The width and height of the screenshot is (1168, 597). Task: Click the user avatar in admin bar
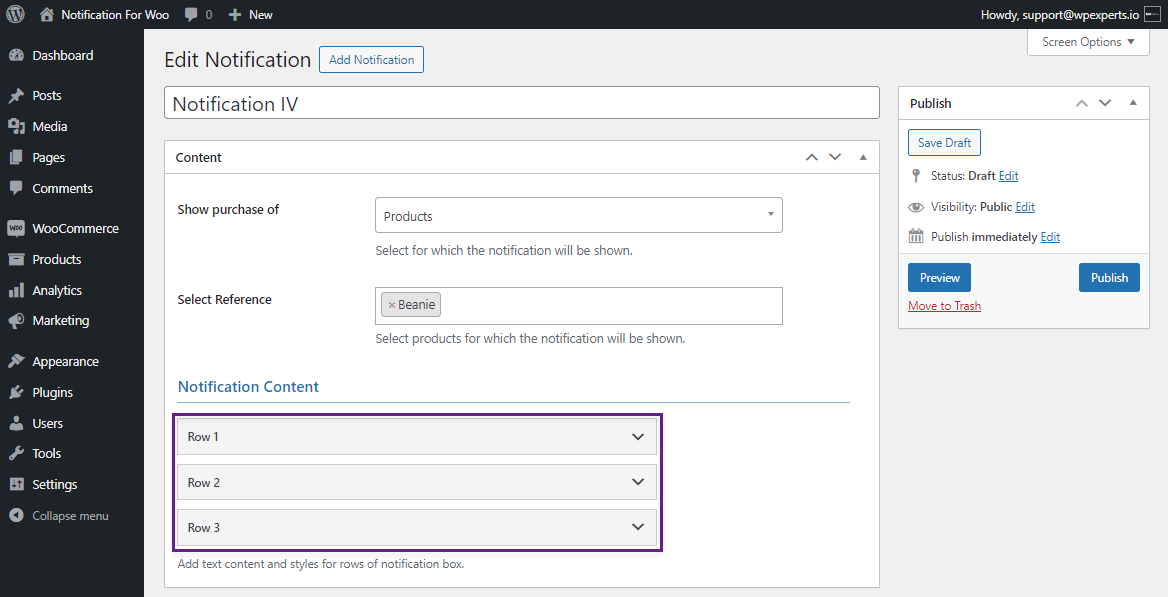1152,14
